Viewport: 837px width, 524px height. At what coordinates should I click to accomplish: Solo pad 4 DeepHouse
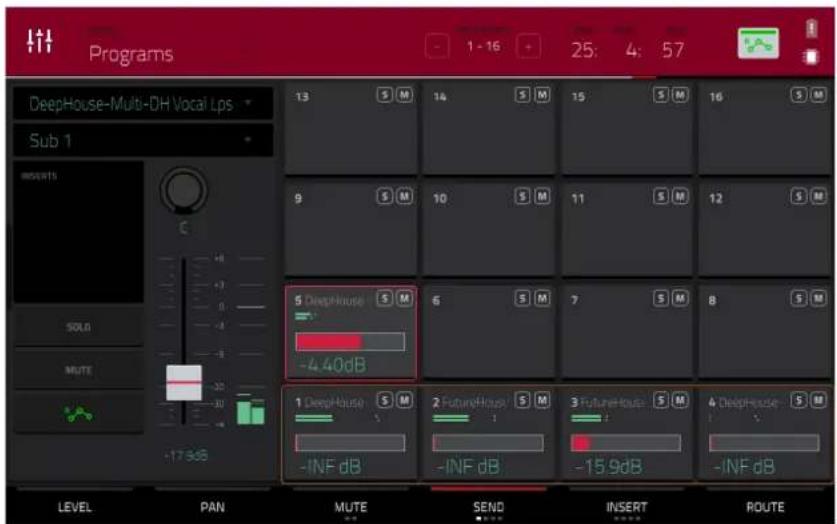tap(799, 400)
